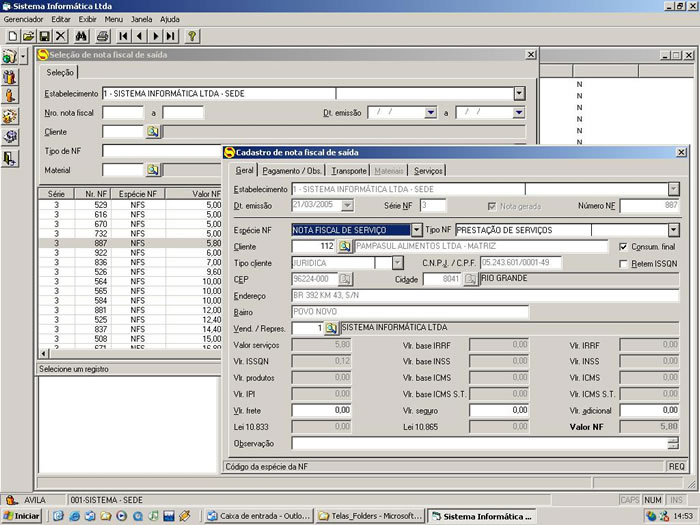
Task: Click the Nro. nota fiscal start field
Action: pyautogui.click(x=123, y=112)
